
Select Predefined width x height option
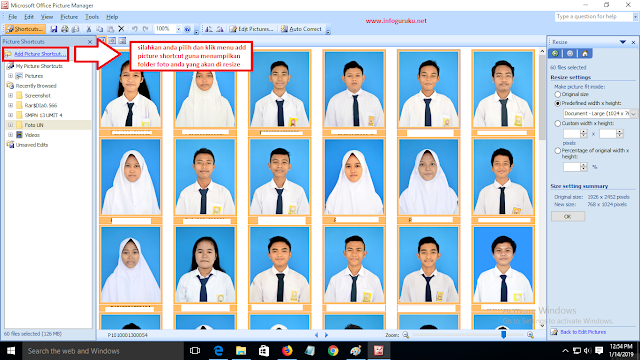[558, 103]
